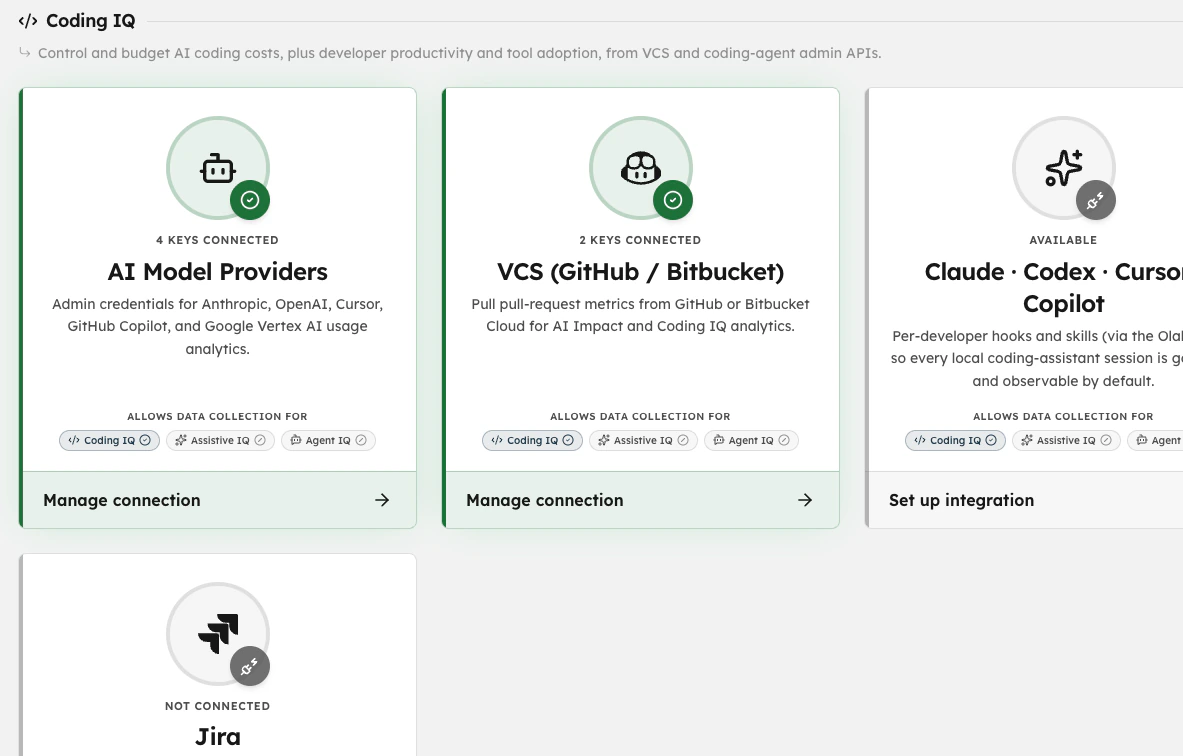
Task: Click the AI Model Providers title
Action: tap(217, 272)
